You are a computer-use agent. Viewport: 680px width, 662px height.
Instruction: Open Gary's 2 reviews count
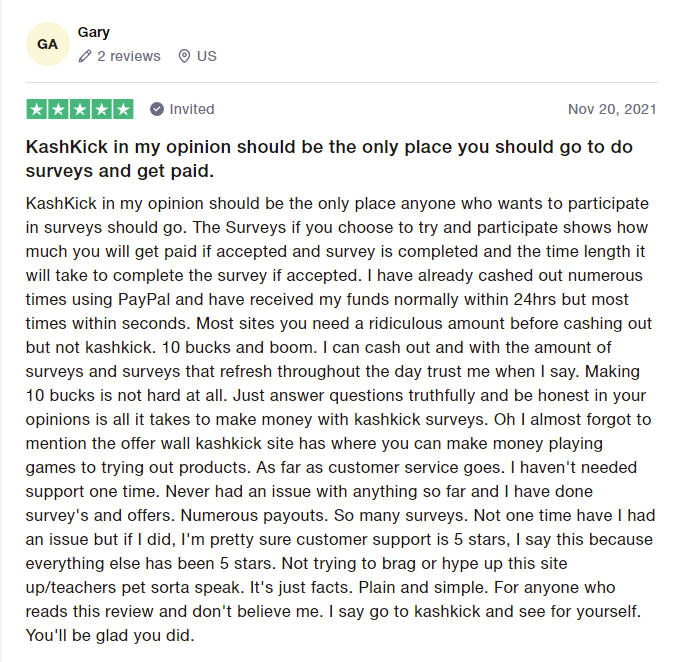tap(128, 56)
